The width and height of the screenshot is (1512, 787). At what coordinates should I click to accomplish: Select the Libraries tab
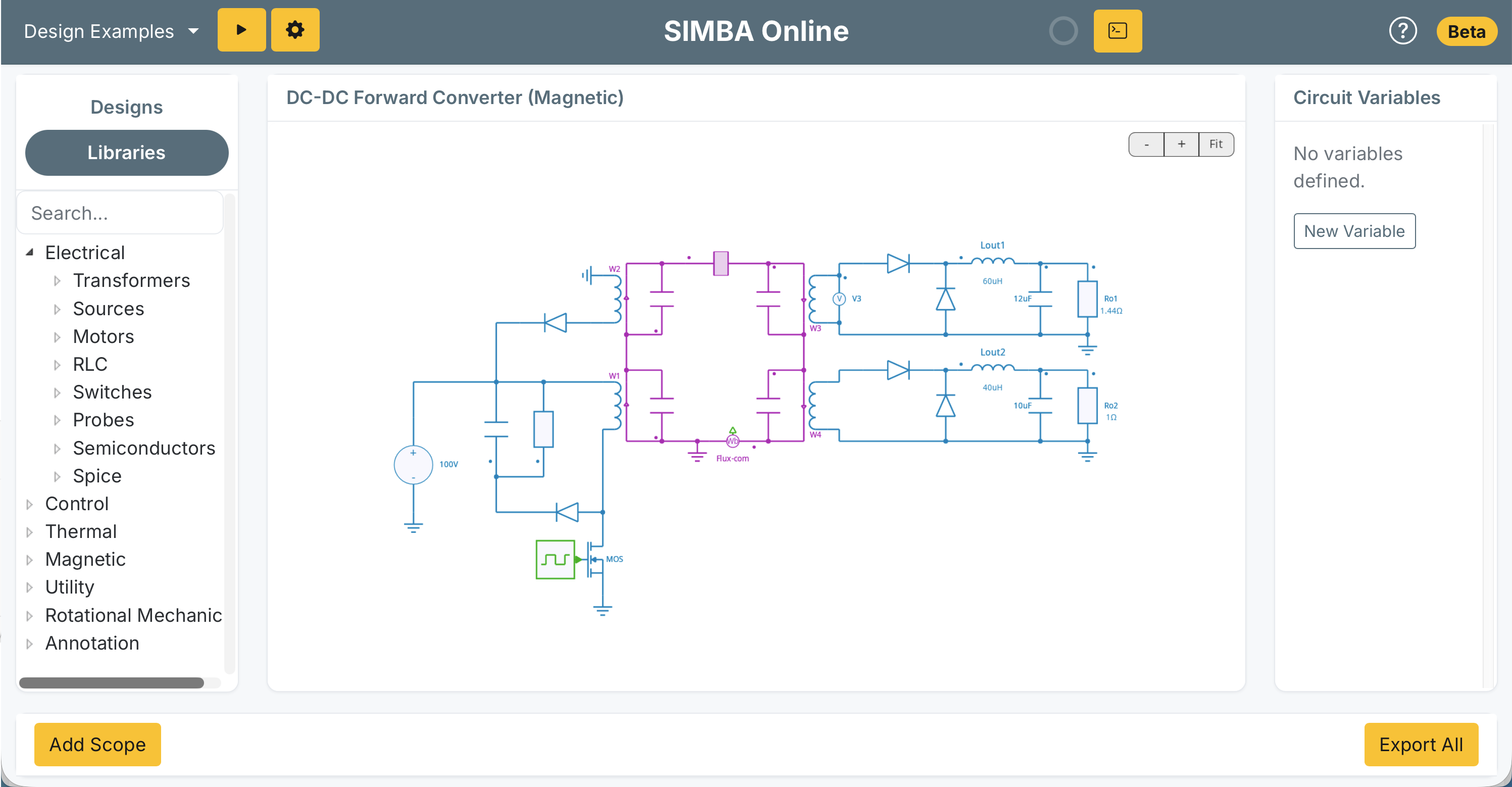click(126, 152)
